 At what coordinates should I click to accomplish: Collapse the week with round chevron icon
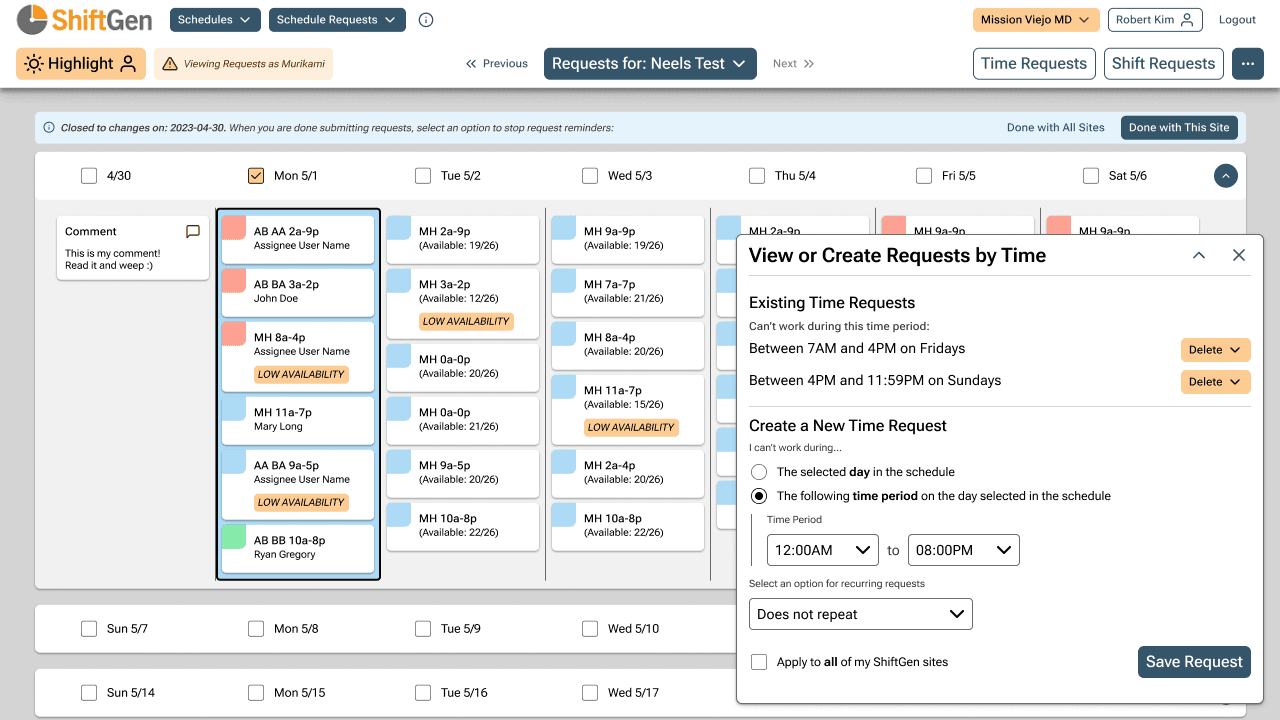point(1225,176)
